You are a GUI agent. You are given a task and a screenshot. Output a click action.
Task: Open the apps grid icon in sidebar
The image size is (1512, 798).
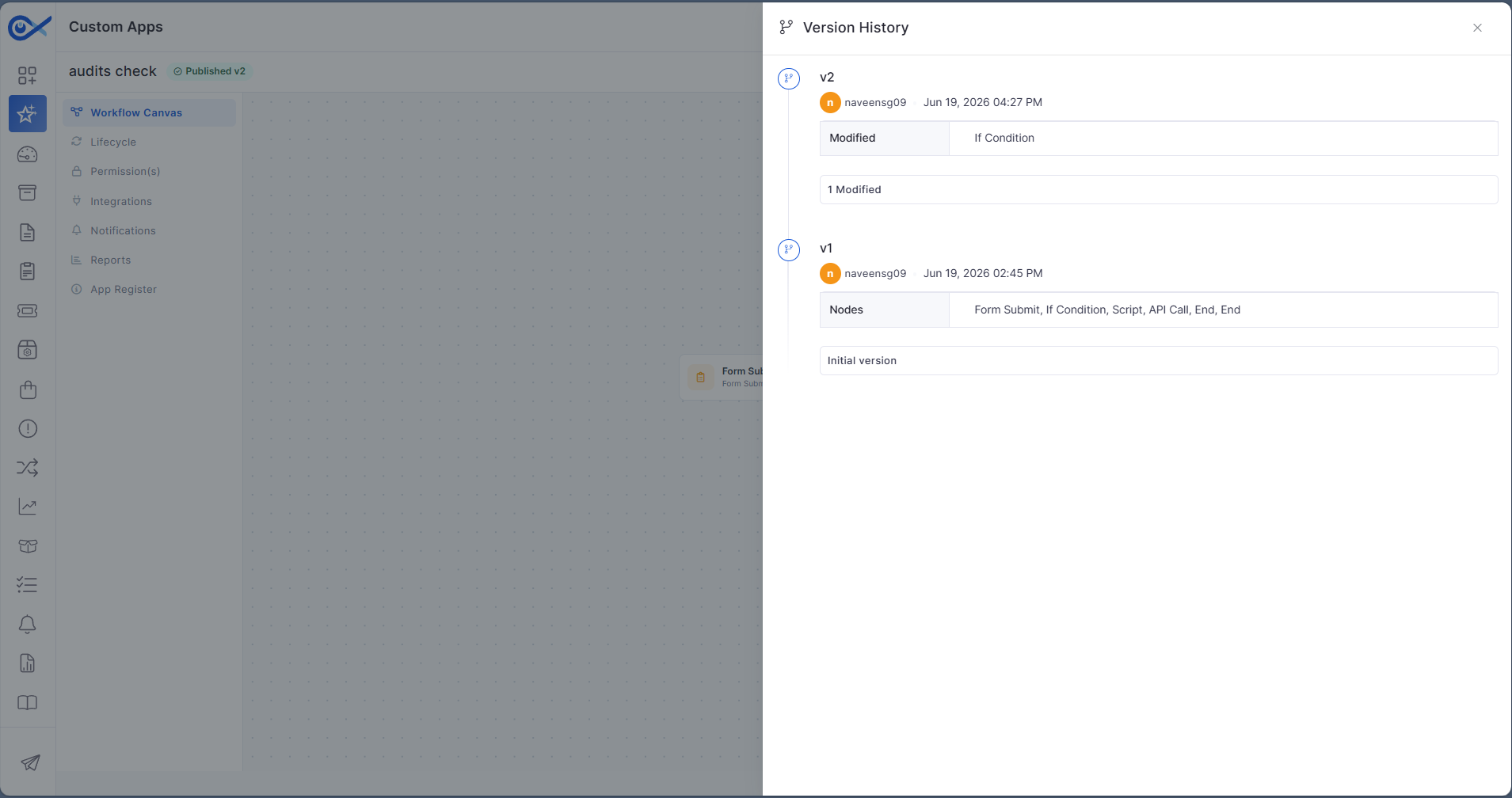(x=28, y=75)
